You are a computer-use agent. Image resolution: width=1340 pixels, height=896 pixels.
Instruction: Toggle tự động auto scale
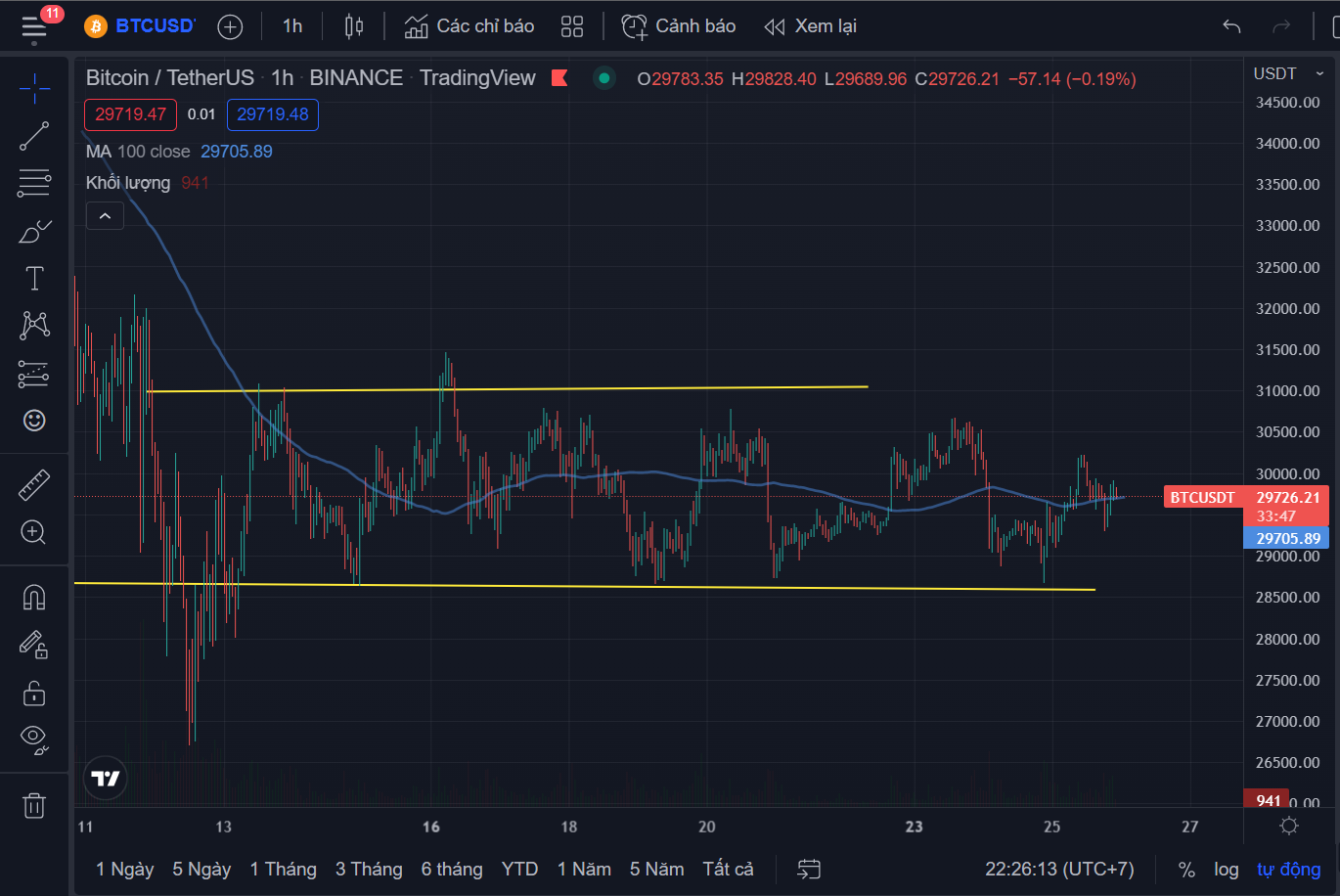tap(1288, 869)
